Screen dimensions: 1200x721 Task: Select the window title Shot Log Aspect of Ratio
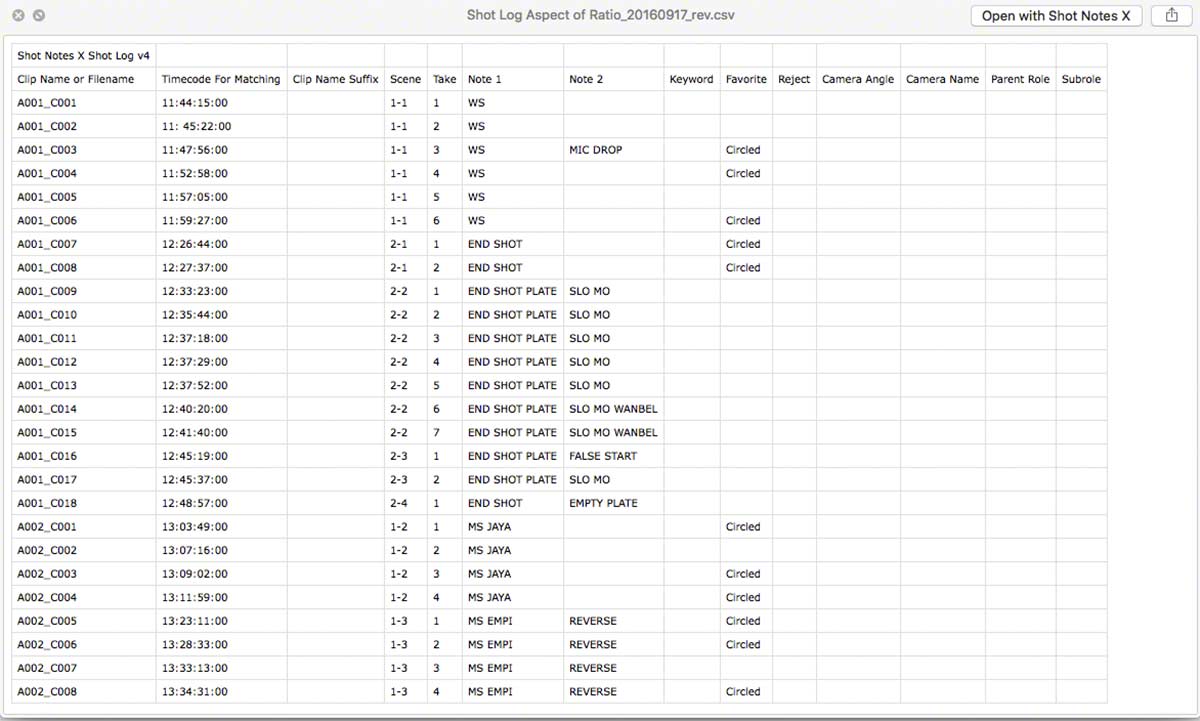tap(601, 16)
